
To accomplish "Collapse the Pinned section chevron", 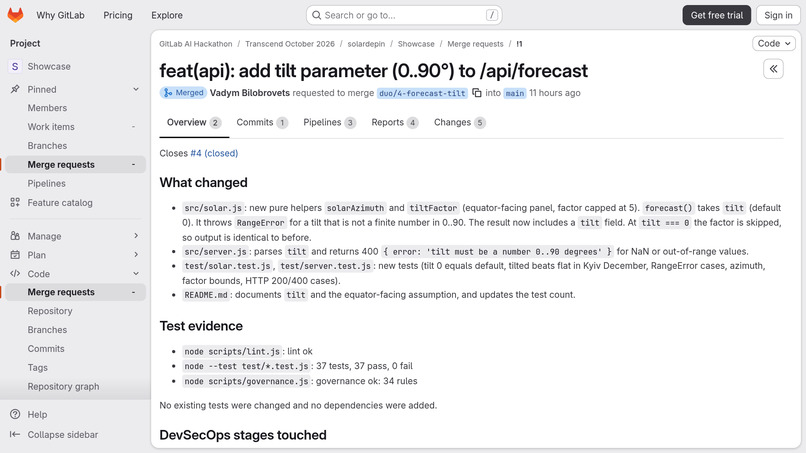I will coord(136,89).
